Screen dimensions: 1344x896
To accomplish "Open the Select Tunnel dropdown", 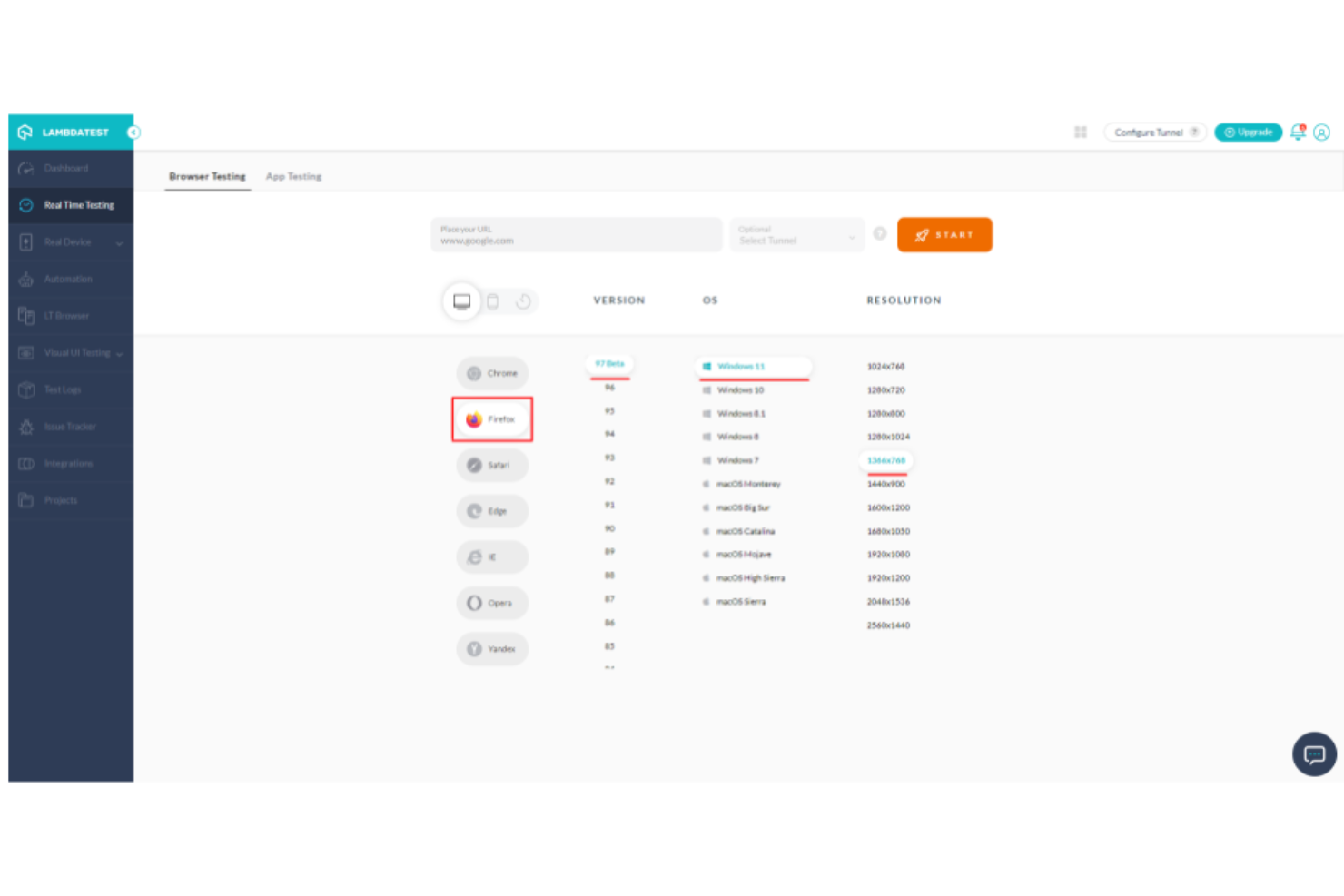I will (796, 235).
